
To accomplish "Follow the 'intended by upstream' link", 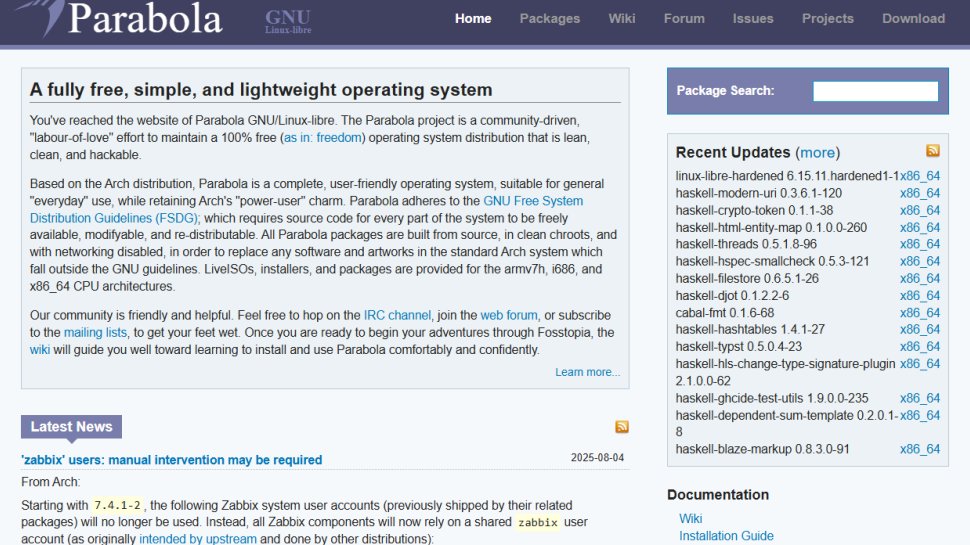I will [197, 538].
